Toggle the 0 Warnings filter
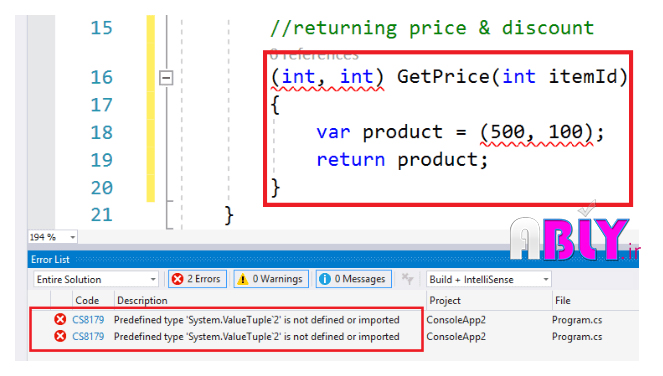The width and height of the screenshot is (663, 376). (271, 279)
